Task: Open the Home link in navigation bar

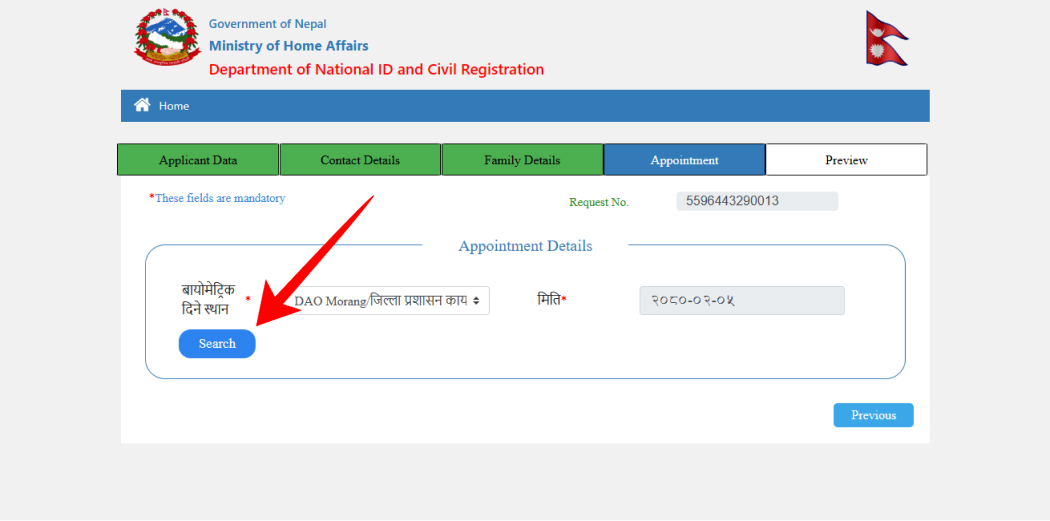Action: [173, 106]
